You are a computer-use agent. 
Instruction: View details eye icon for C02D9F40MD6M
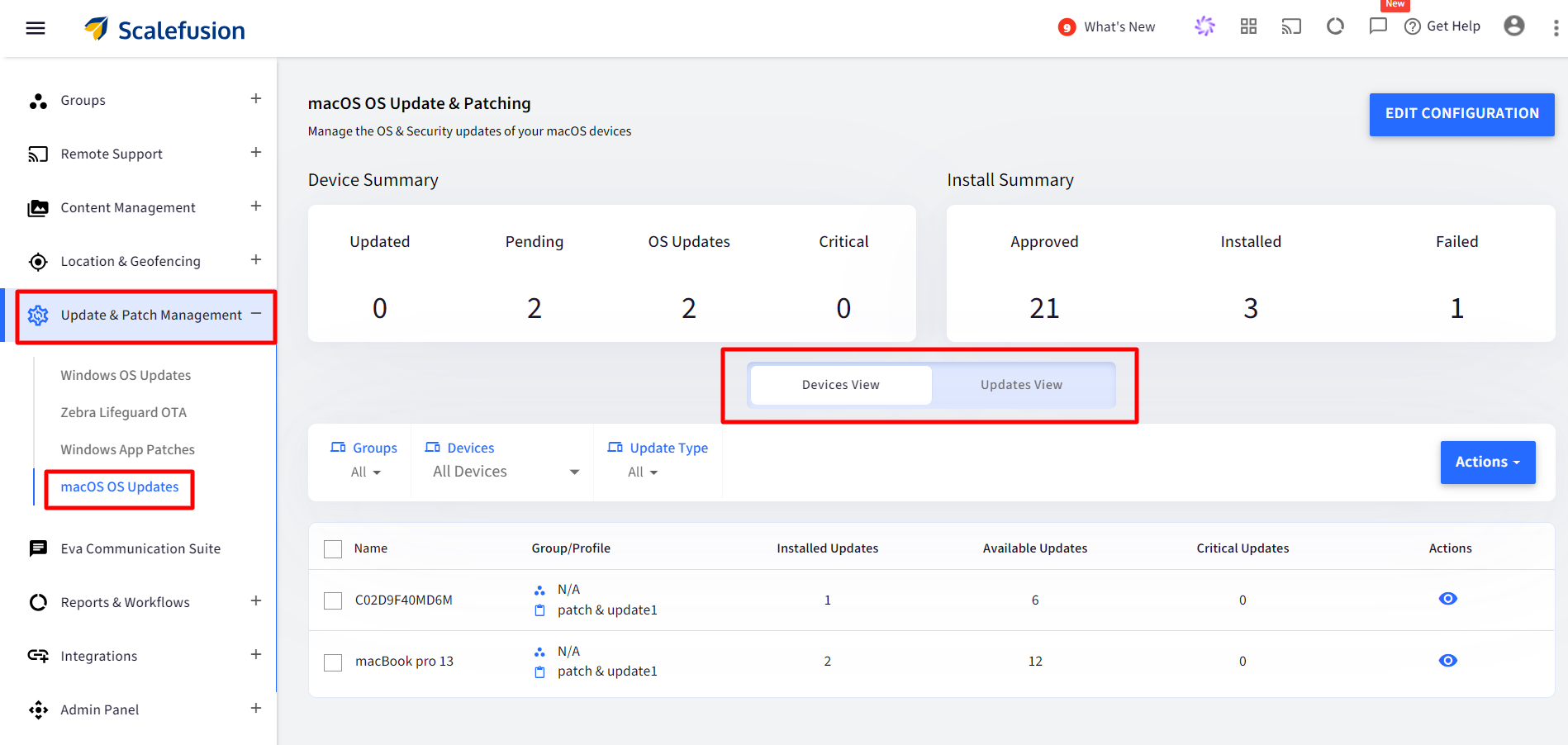point(1448,599)
